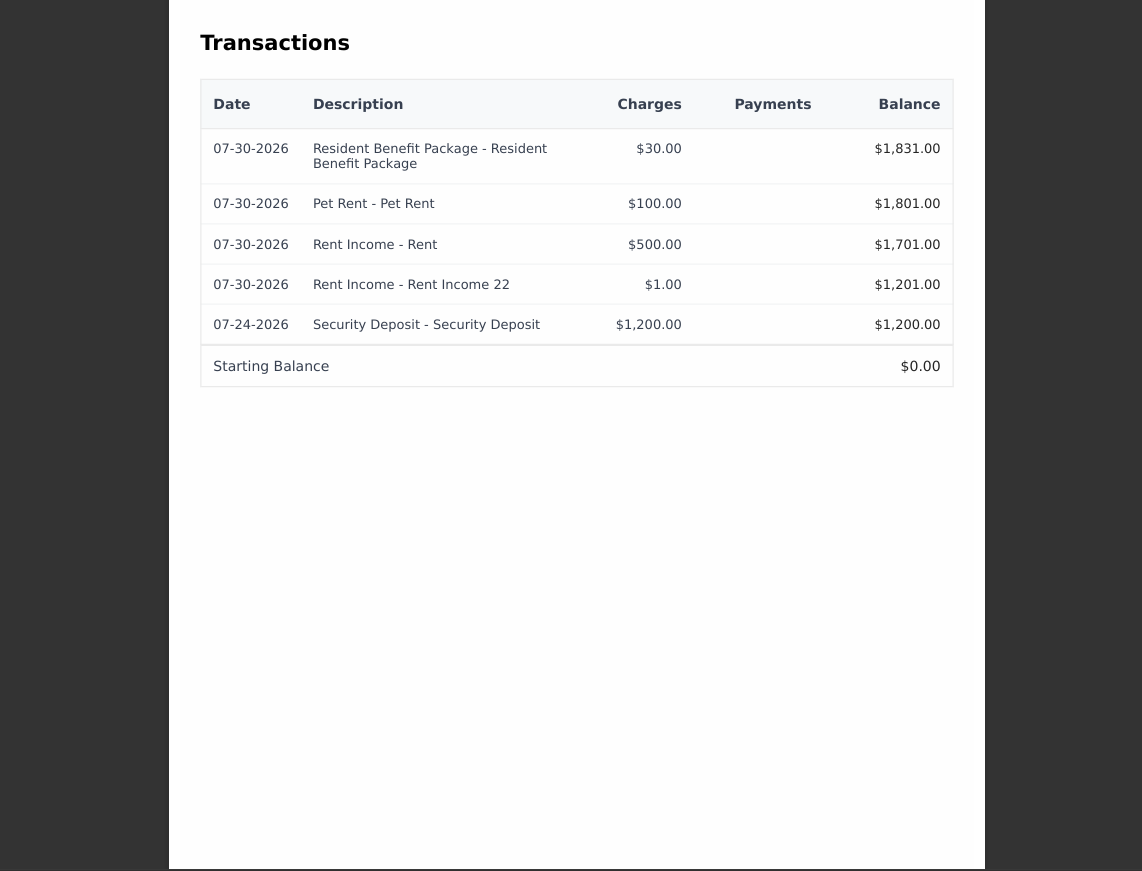
Task: Click the $0.00 starting balance amount
Action: coord(921,366)
